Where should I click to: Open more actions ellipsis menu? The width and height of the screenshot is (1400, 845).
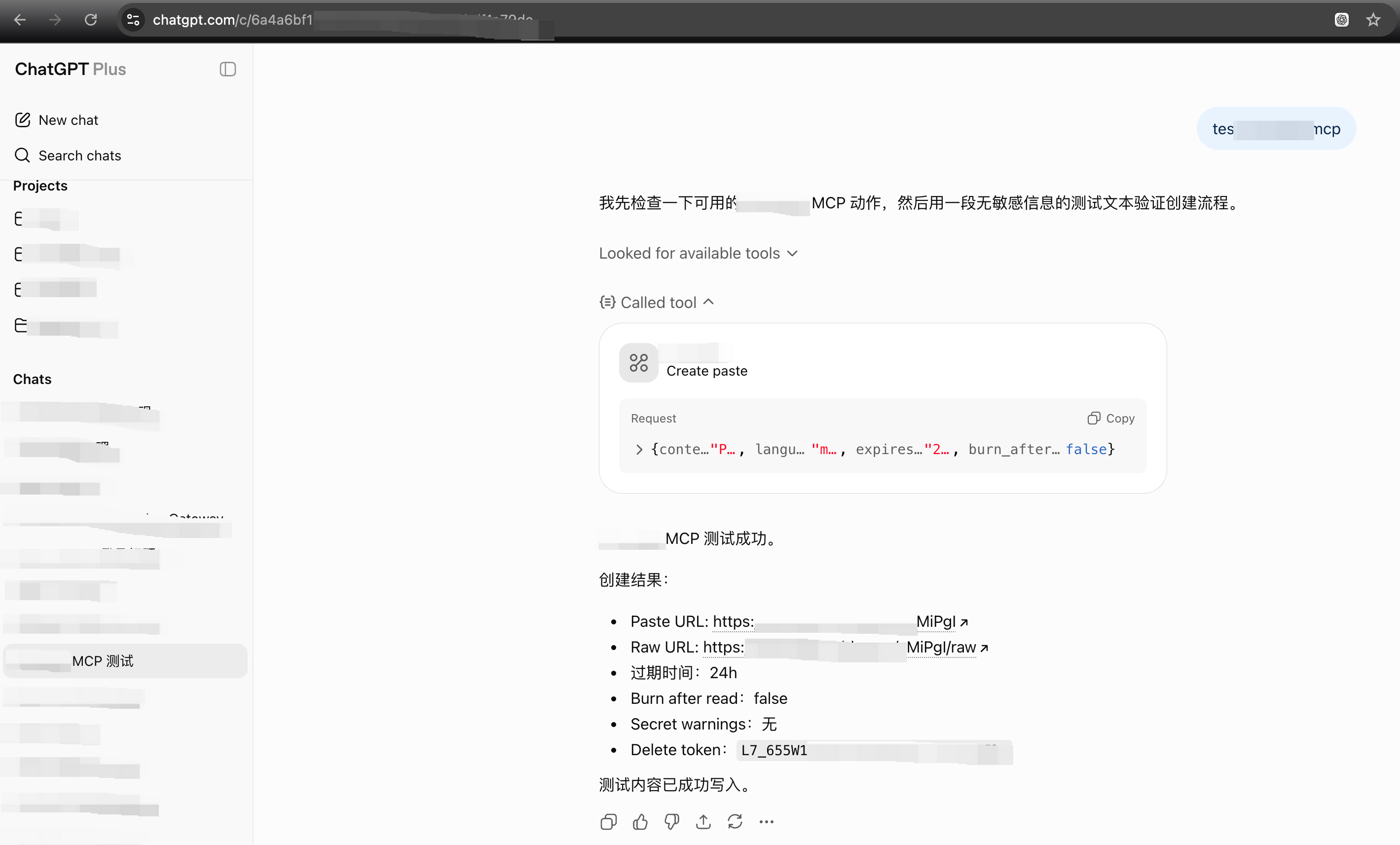[767, 822]
